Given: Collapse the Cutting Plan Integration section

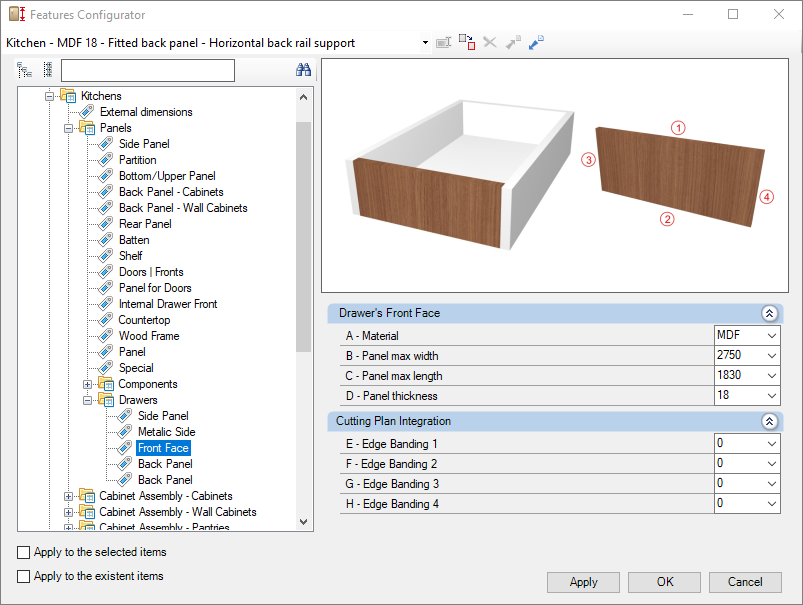Looking at the screenshot, I should (769, 421).
